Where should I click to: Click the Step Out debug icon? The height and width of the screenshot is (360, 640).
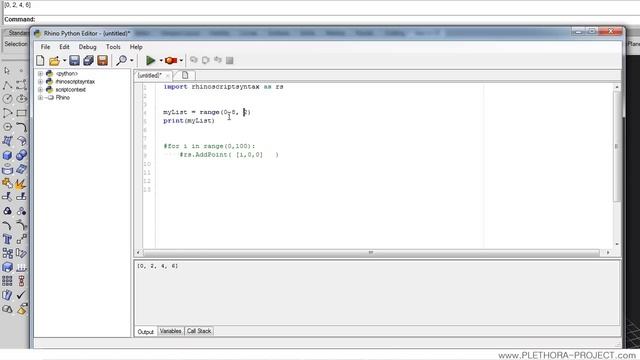218,60
